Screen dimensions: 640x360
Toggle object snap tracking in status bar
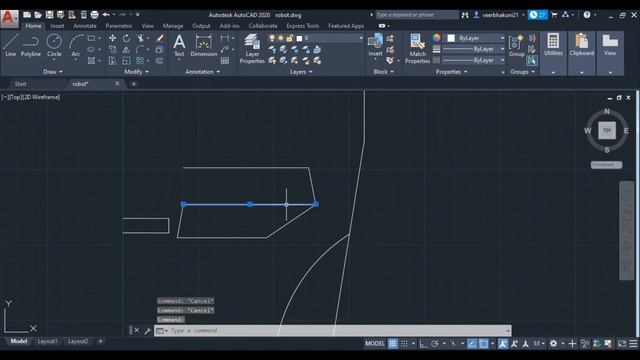point(472,344)
